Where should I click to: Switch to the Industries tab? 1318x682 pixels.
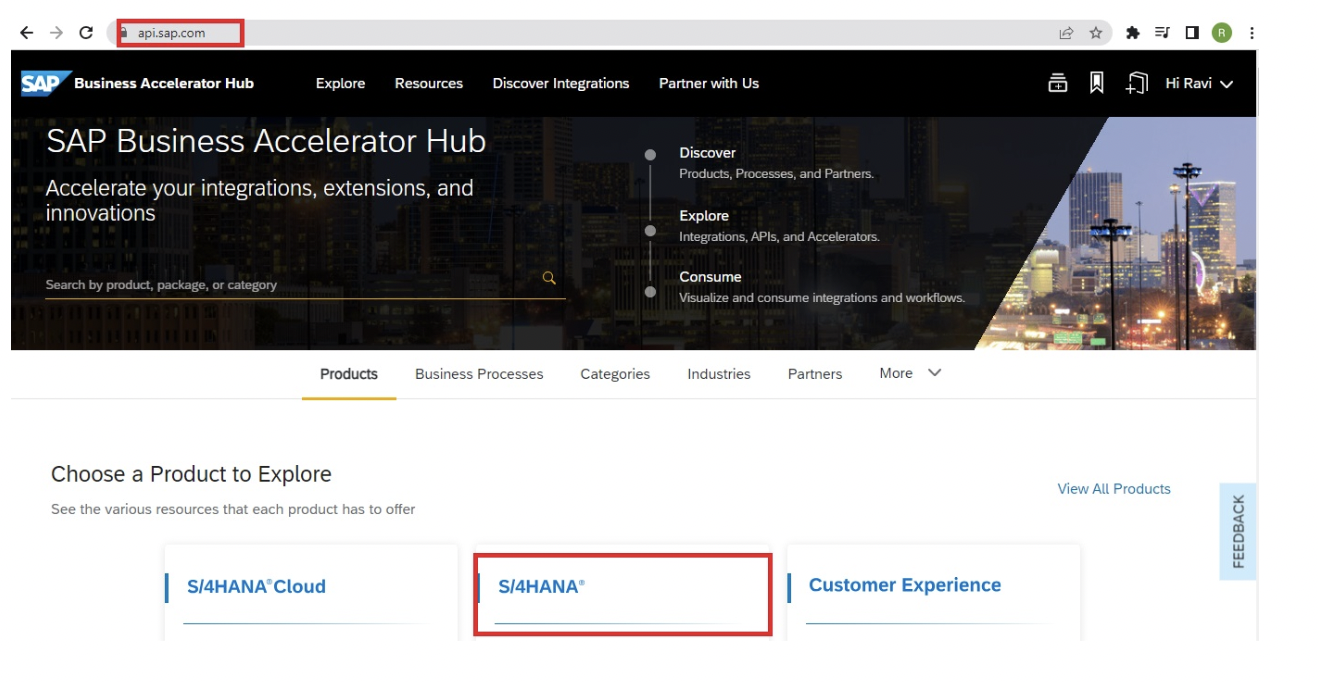[x=719, y=374]
